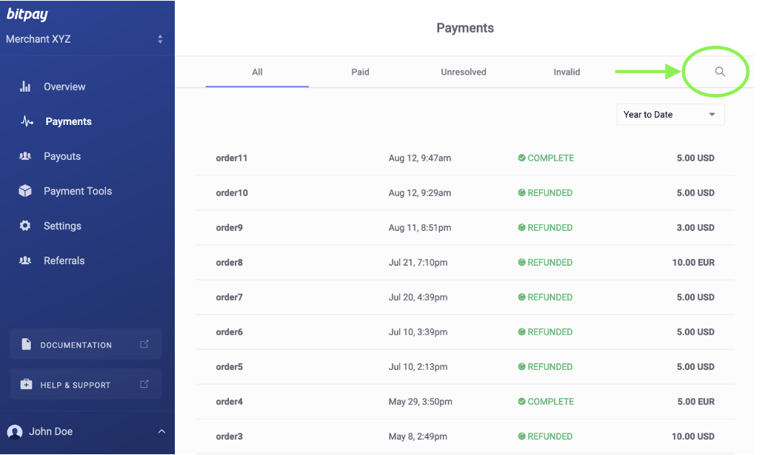
Task: Click the Documentation page icon
Action: pos(26,344)
